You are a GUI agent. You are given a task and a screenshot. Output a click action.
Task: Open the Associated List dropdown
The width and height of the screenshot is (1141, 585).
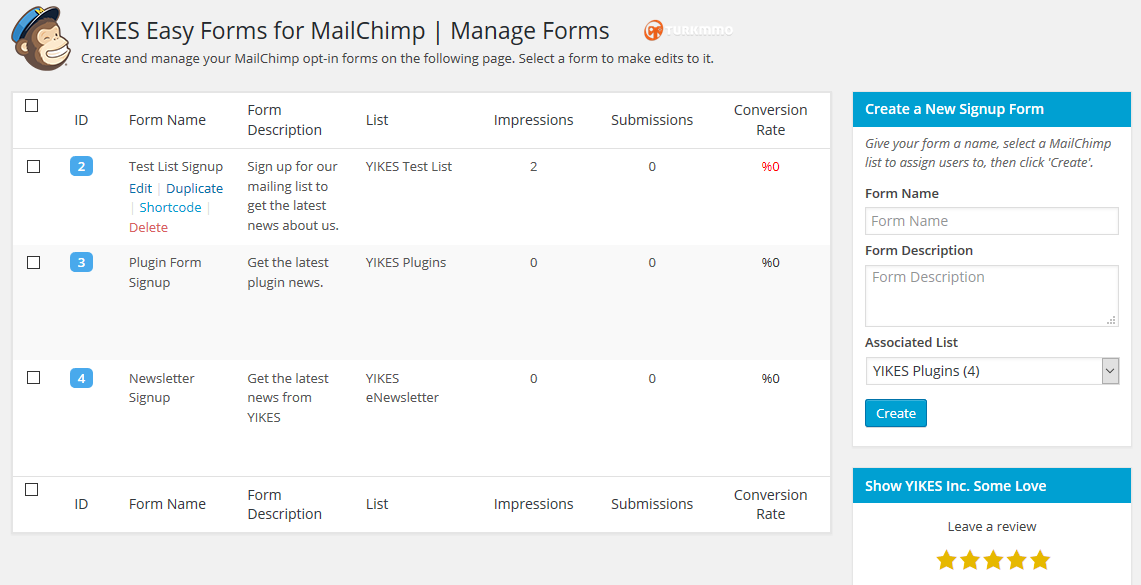992,371
